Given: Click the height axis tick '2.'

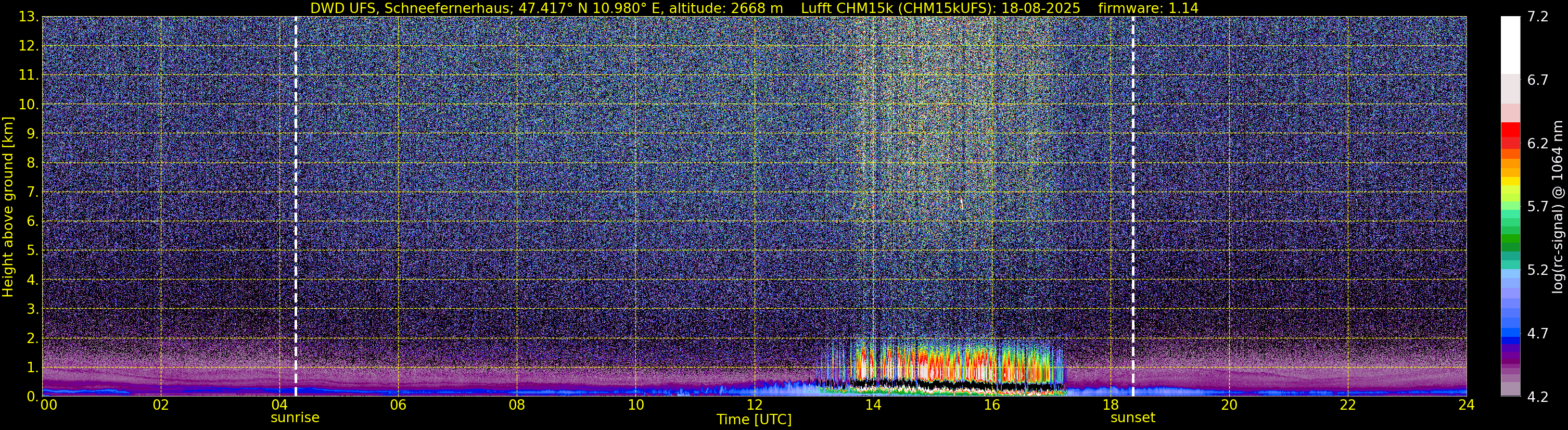Looking at the screenshot, I should [x=32, y=338].
